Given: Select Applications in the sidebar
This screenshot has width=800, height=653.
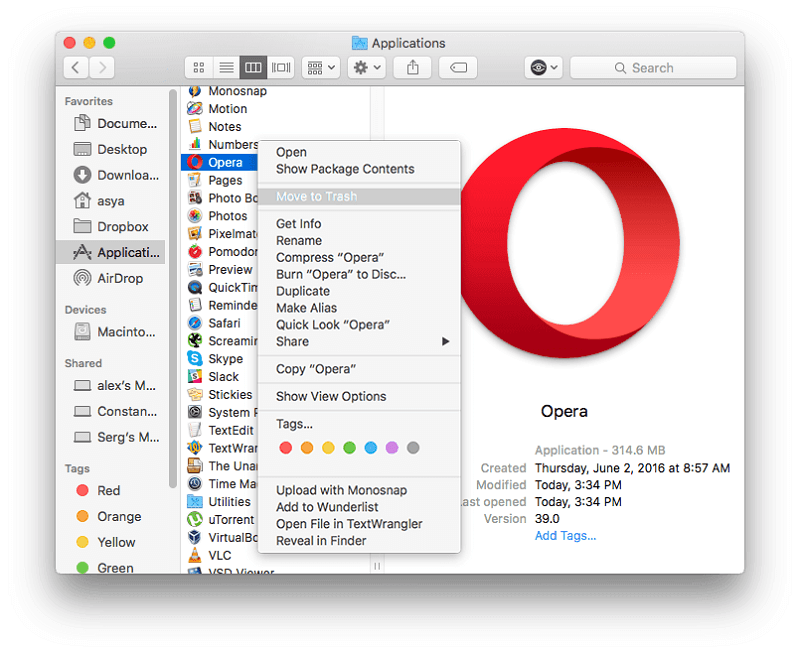Looking at the screenshot, I should (111, 252).
